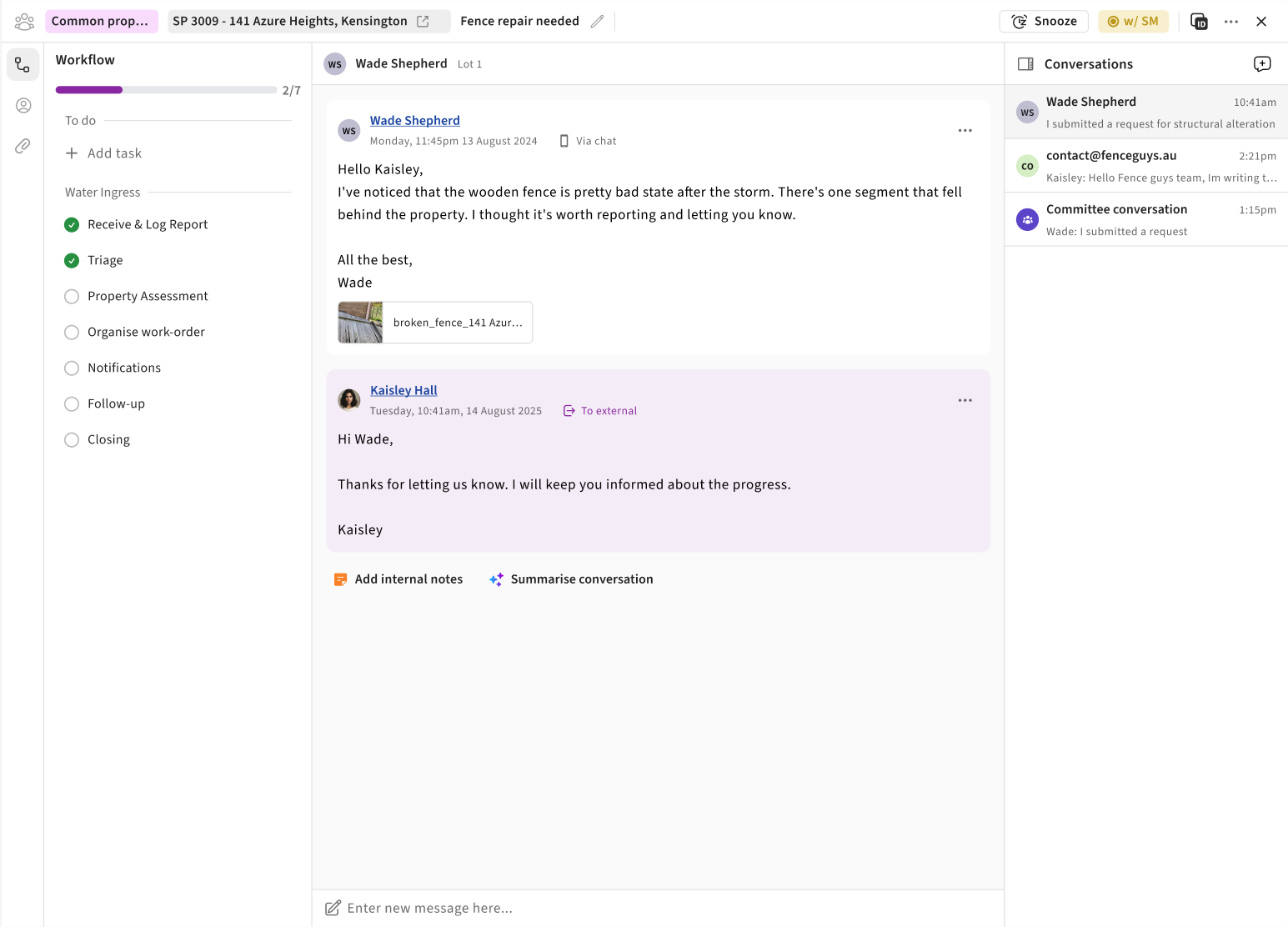This screenshot has height=927, width=1288.
Task: Open the attachments paperclip sidebar icon
Action: click(x=23, y=146)
